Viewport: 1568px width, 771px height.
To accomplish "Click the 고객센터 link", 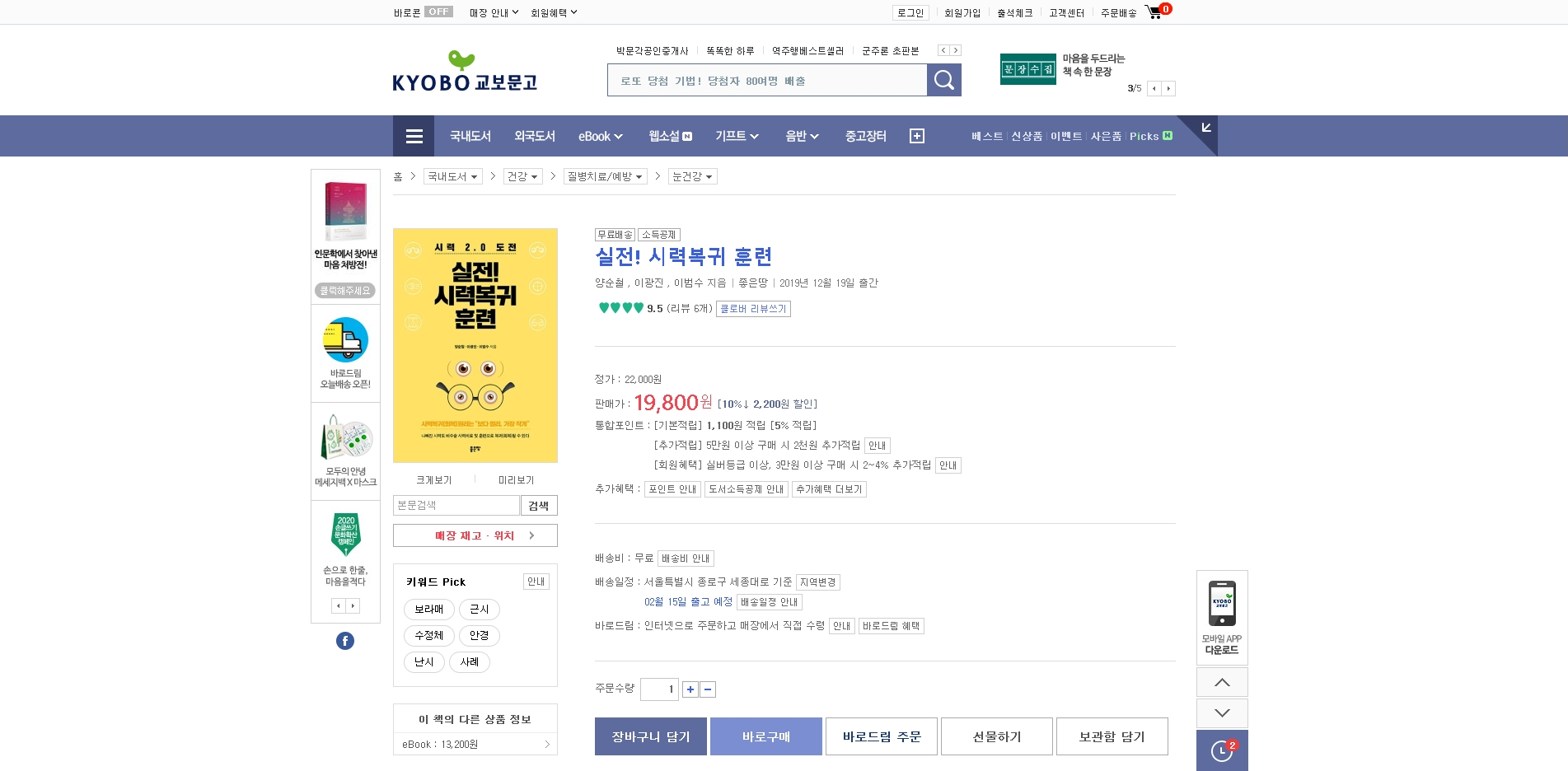I will pos(1066,12).
